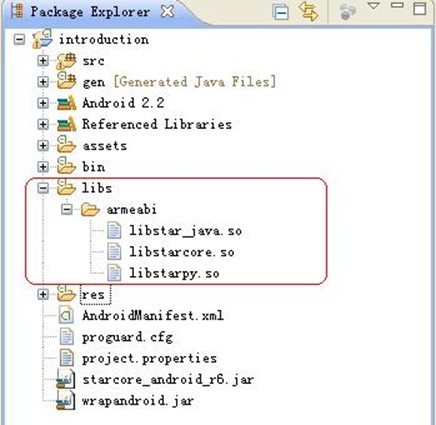
Task: Click the project.properties file icon
Action: coord(66,358)
